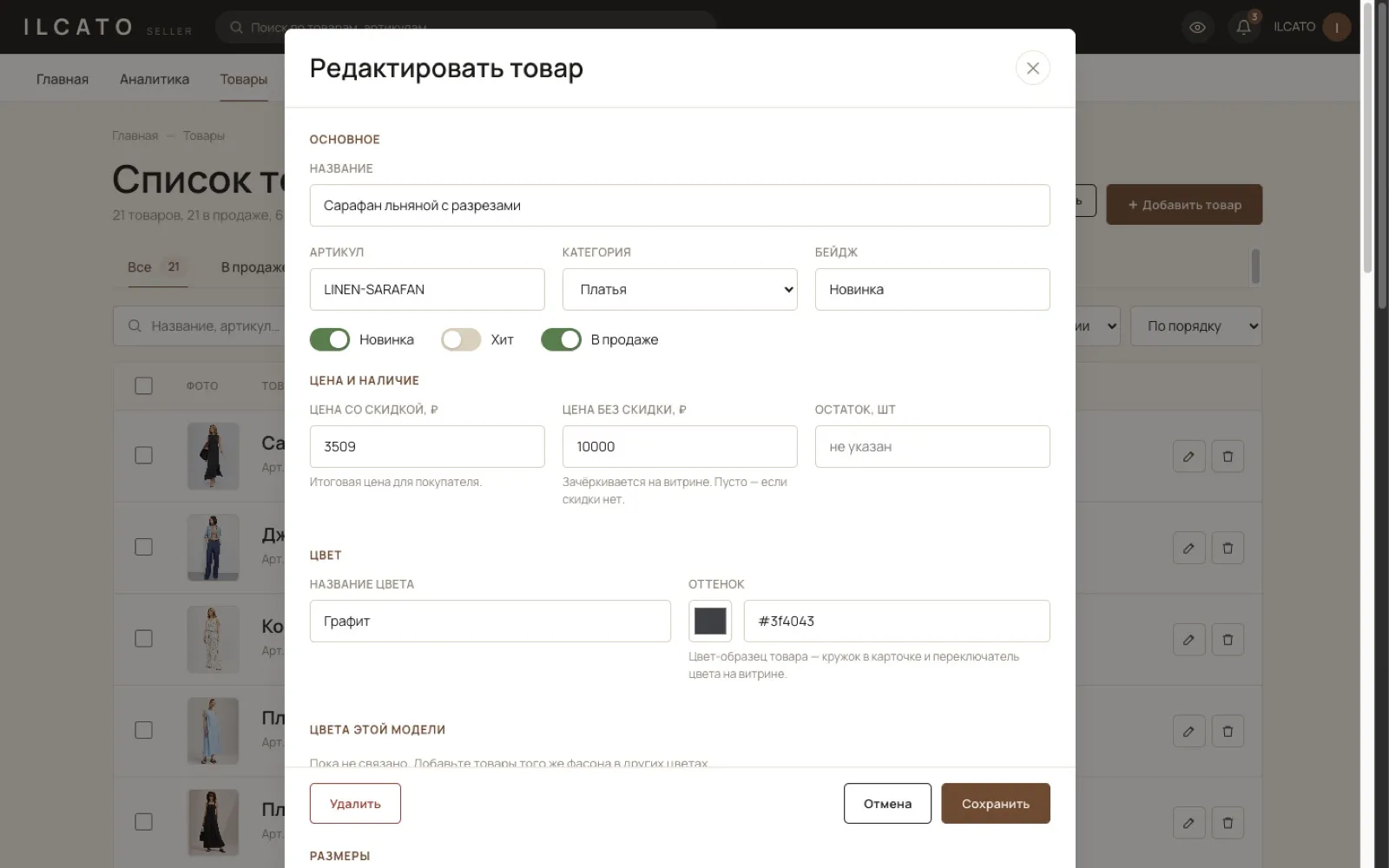Click magnifier icon in product list filter
1389x868 pixels.
[x=135, y=325]
